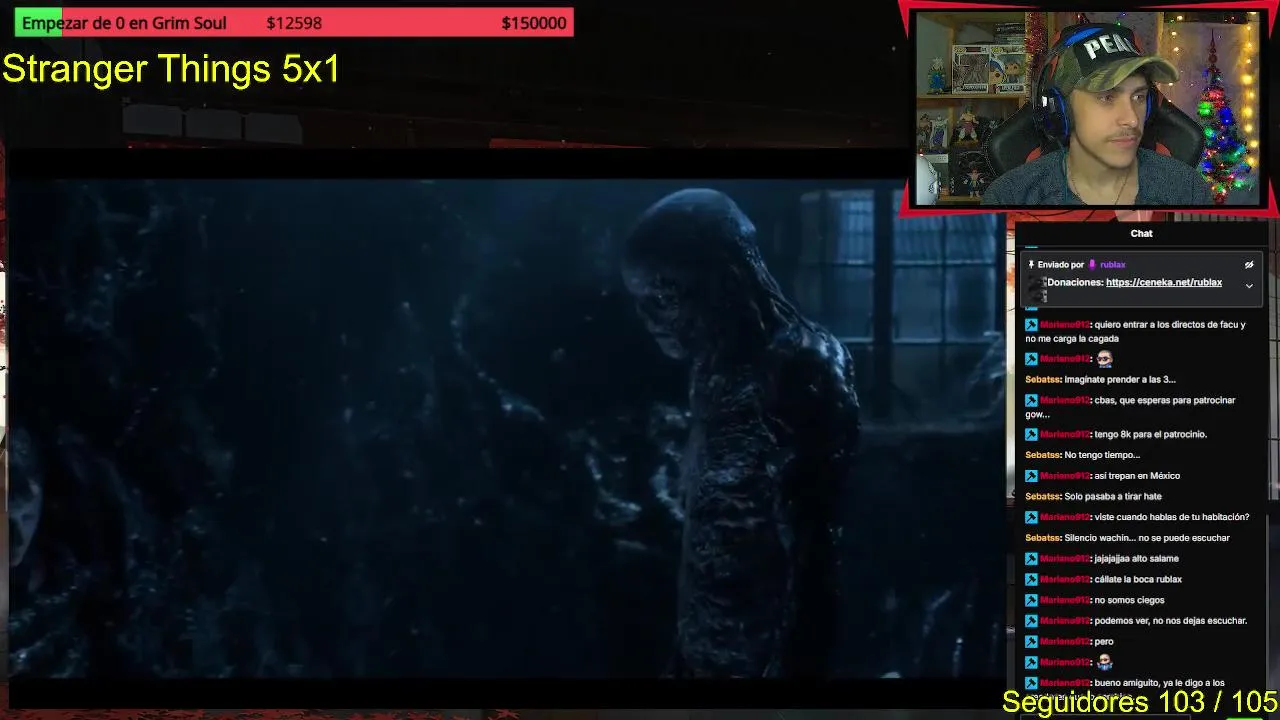Click moderator badge on 'podemos ver' message
This screenshot has width=1280, height=720.
click(x=1031, y=621)
